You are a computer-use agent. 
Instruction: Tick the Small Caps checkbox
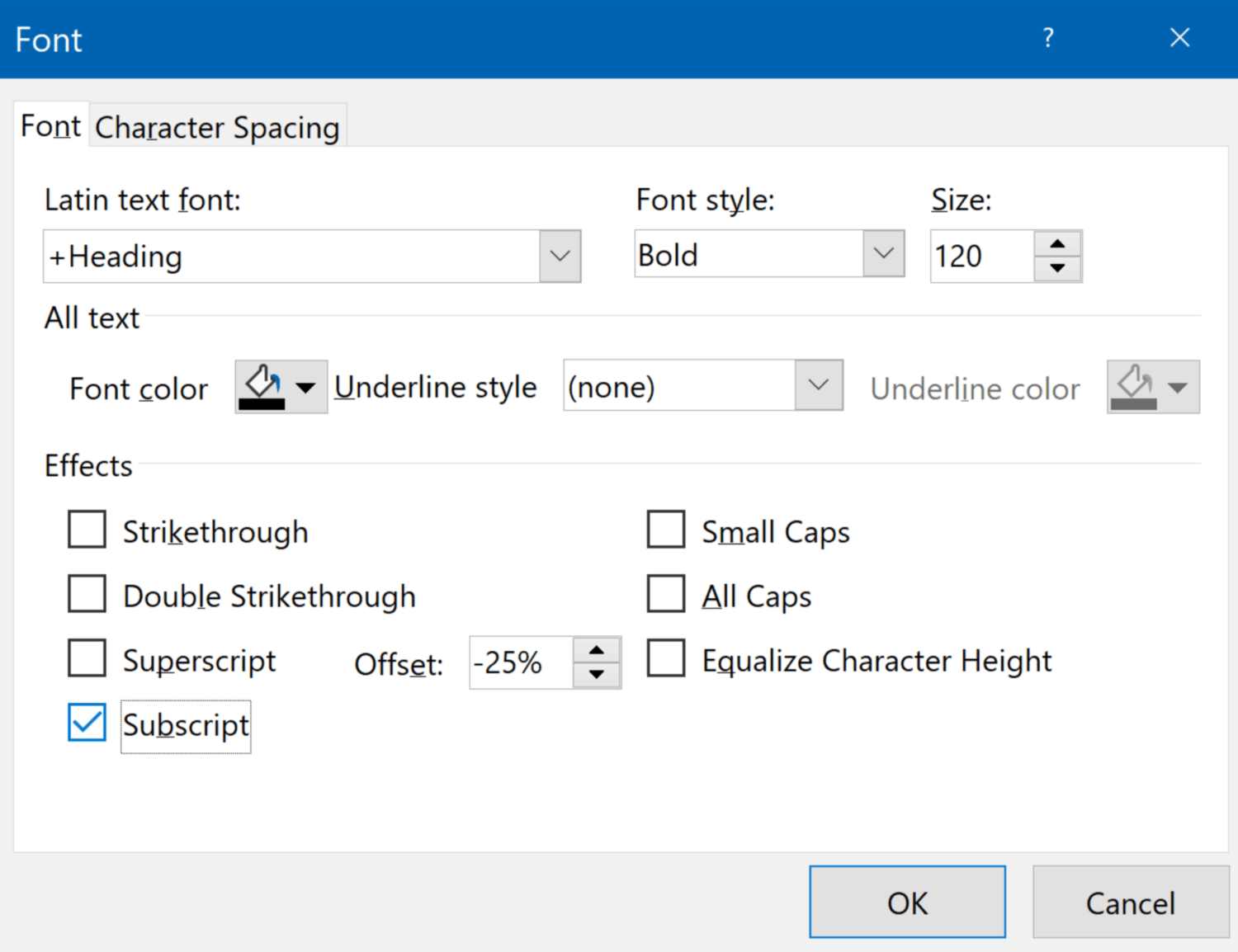click(x=666, y=530)
